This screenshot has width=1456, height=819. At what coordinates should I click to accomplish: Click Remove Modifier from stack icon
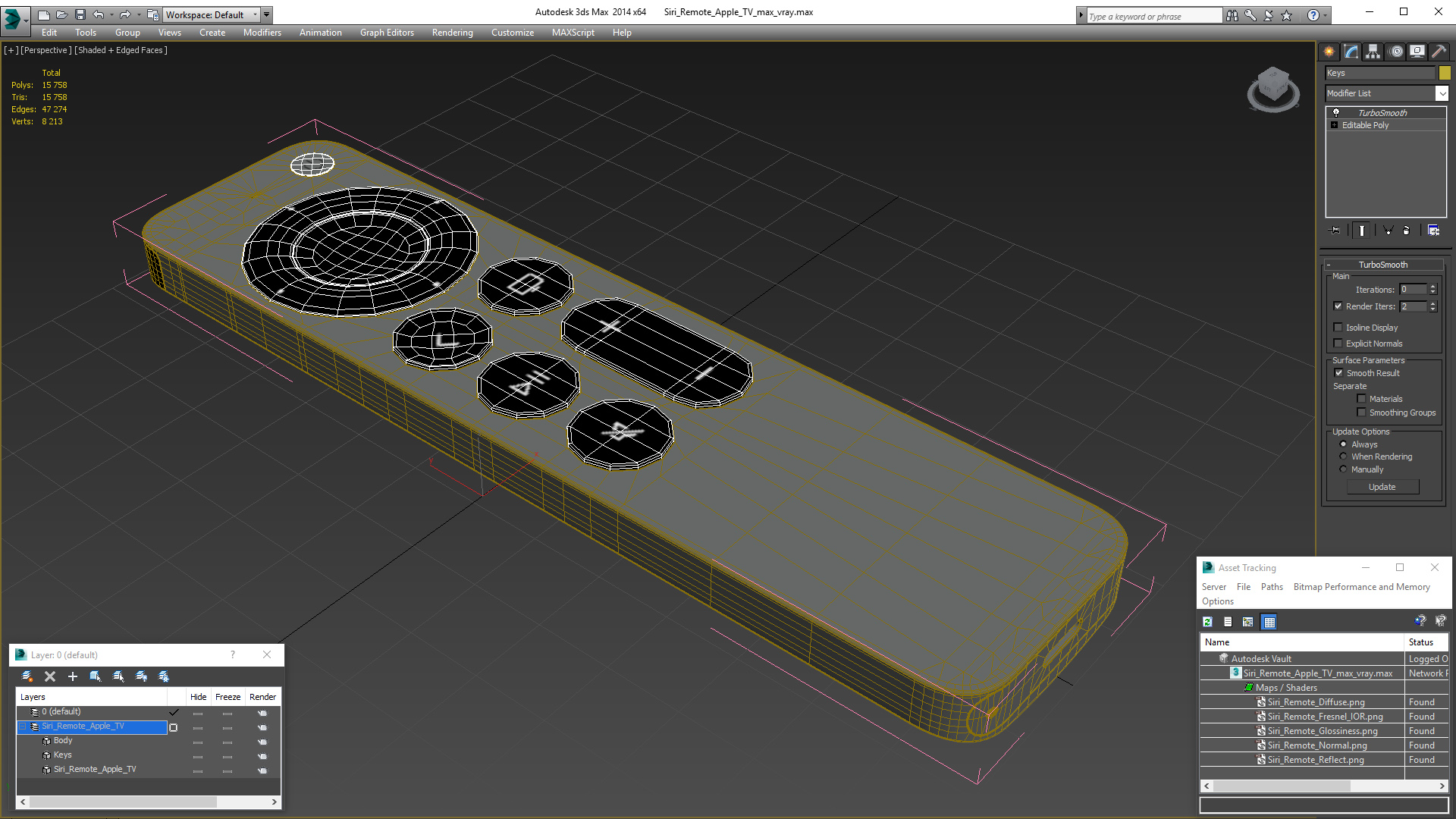[1407, 231]
